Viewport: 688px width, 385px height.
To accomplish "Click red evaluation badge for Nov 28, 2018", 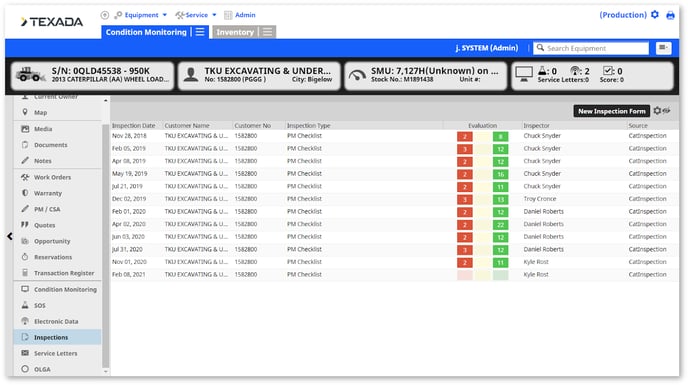I will coord(465,137).
